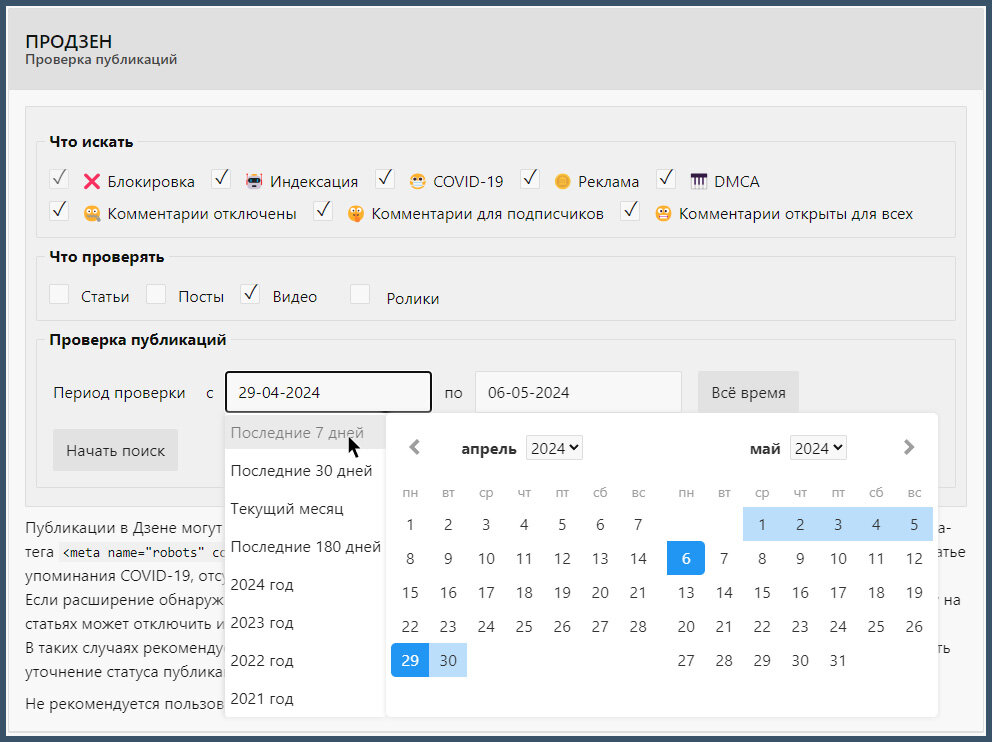Enable the Ролики checkbox
Viewport: 992px width, 742px height.
click(360, 294)
